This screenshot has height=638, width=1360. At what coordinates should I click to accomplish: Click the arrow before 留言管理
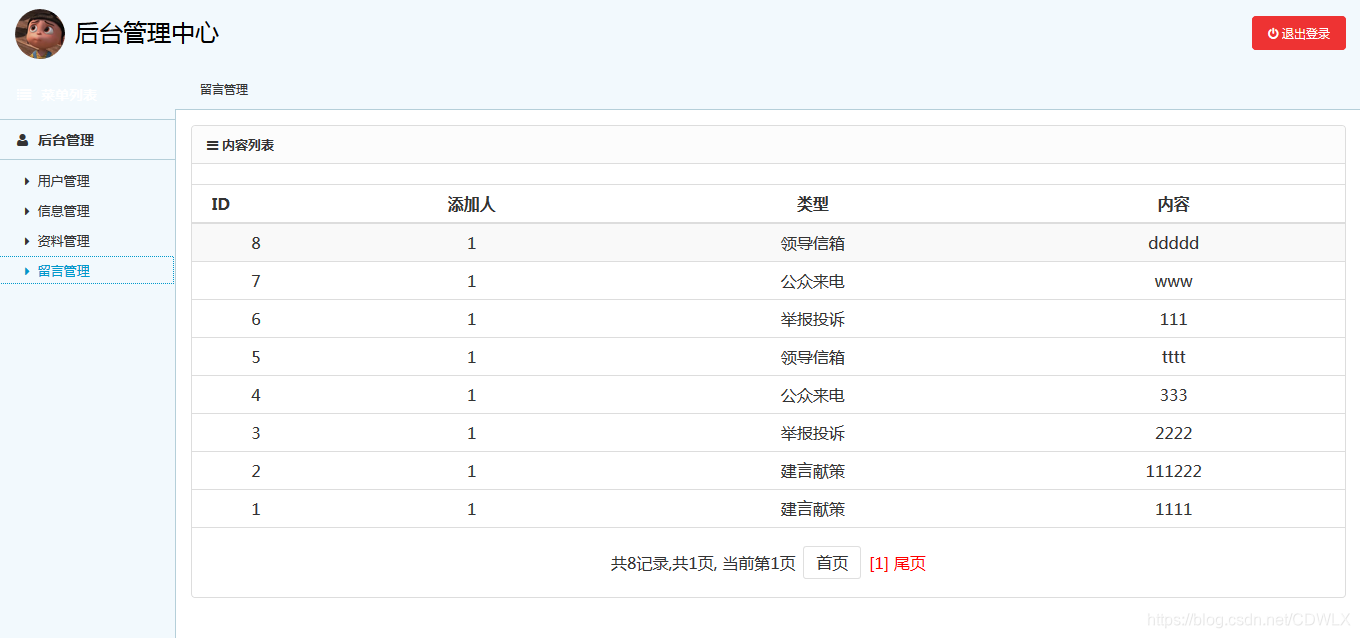[x=27, y=271]
